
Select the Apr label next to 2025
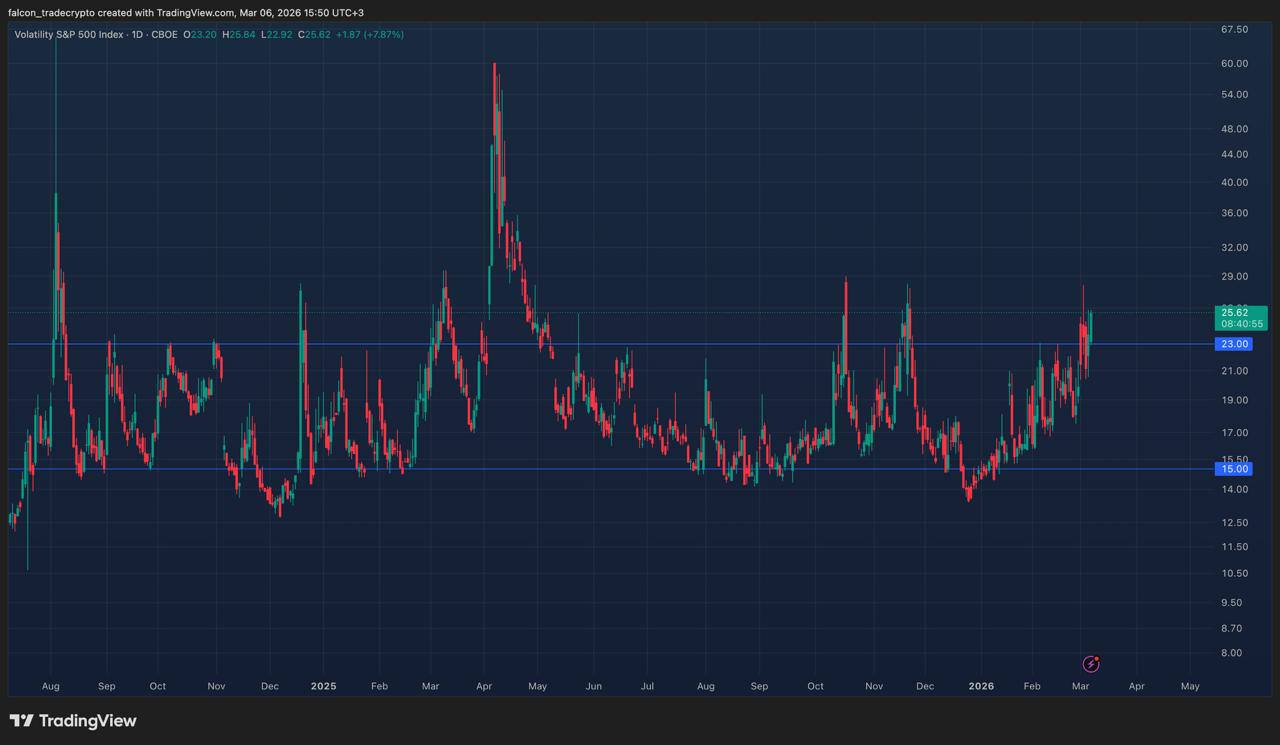[484, 687]
